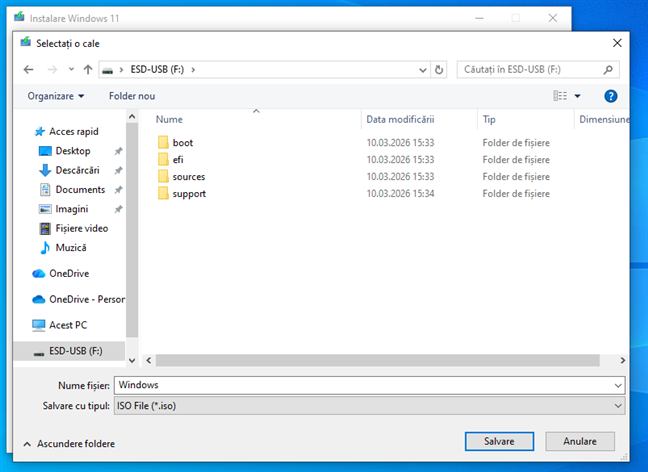The height and width of the screenshot is (472, 648).
Task: Click the magnifier search icon
Action: click(608, 69)
